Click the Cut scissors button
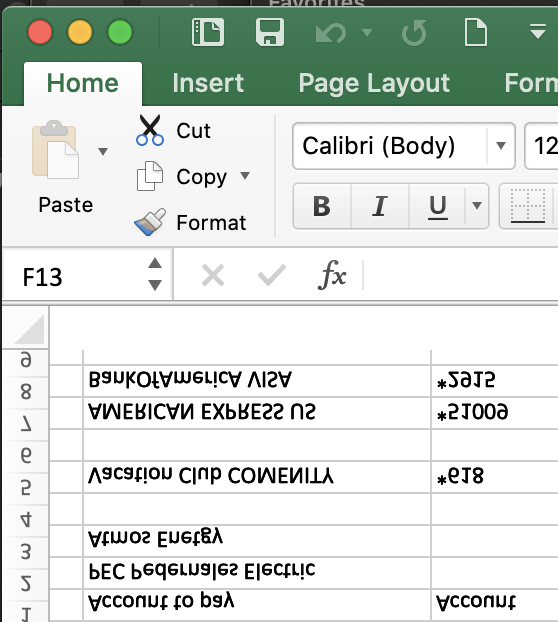The width and height of the screenshot is (558, 622). [174, 131]
